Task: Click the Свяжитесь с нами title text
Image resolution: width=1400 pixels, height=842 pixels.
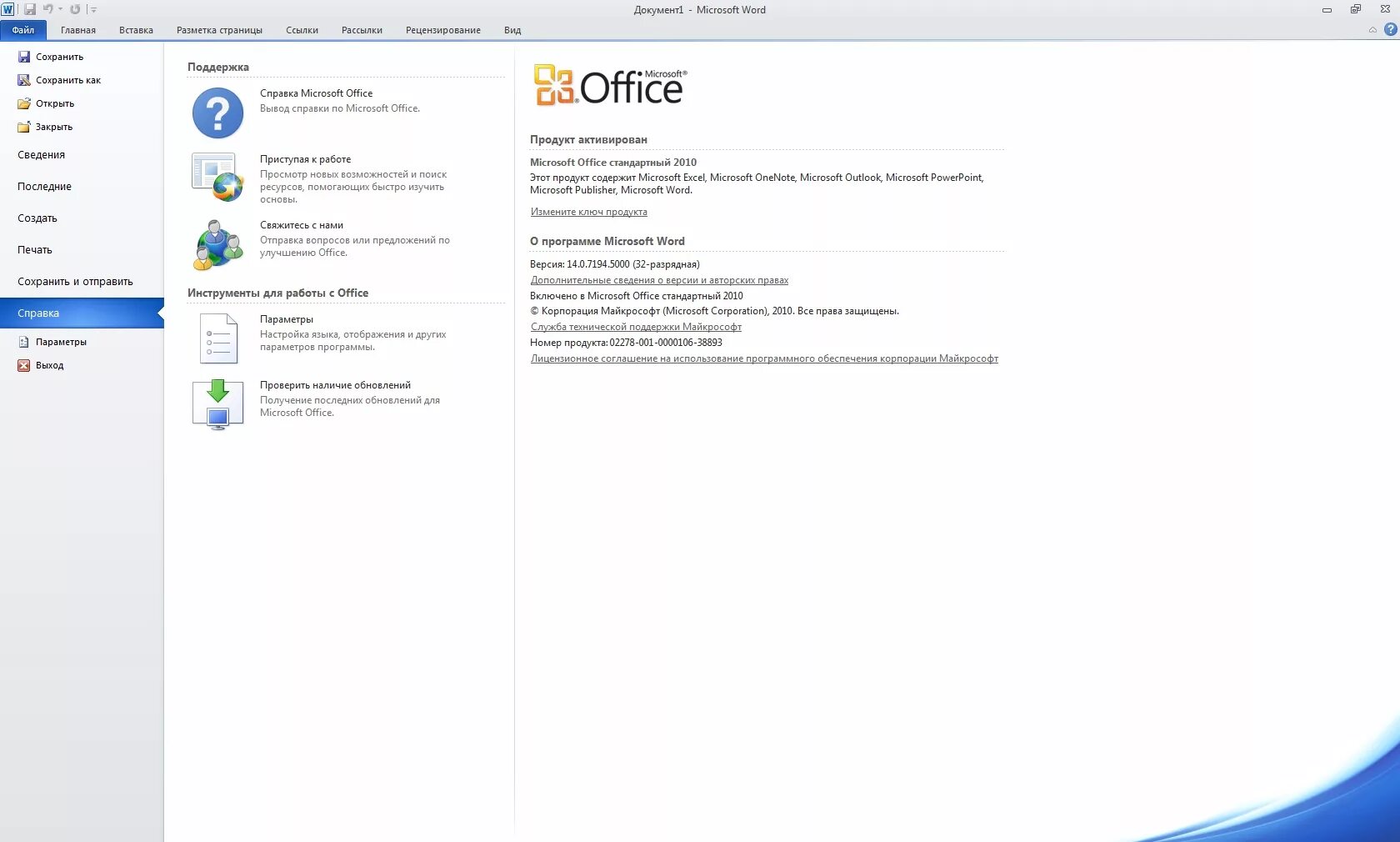Action: (302, 225)
